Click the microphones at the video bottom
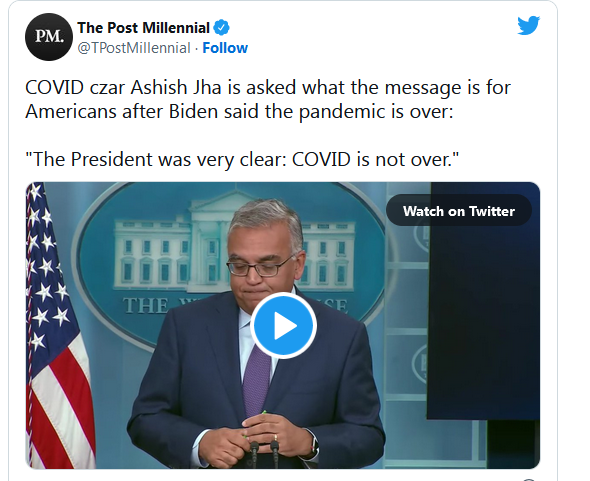The height and width of the screenshot is (481, 590). pos(265,454)
